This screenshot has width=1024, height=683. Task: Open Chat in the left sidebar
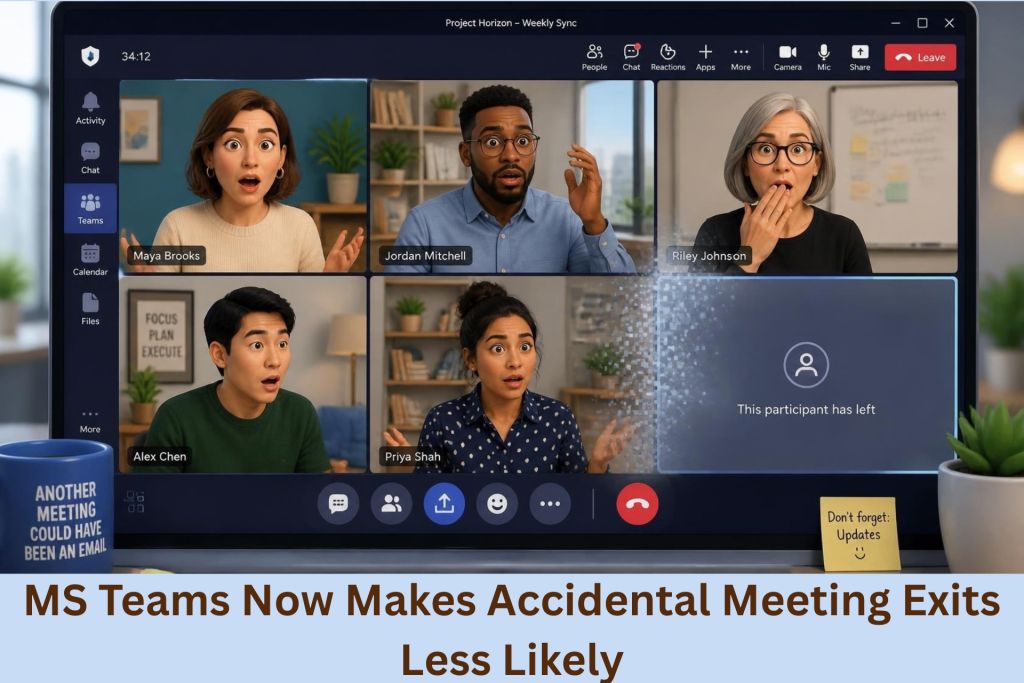click(x=90, y=159)
